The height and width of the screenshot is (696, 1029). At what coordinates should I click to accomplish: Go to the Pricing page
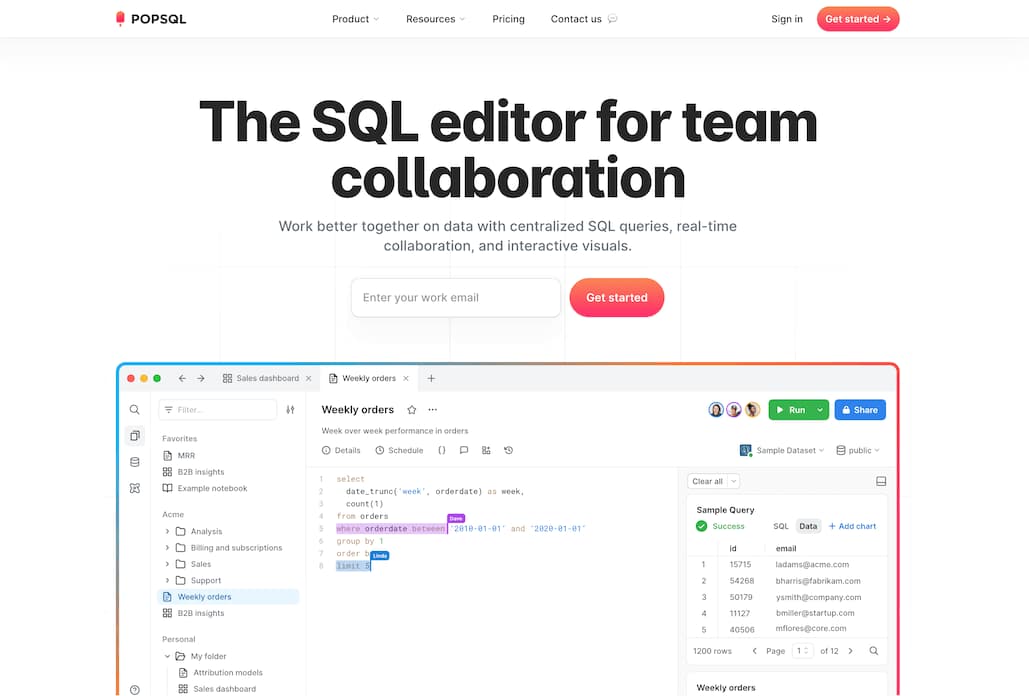508,19
